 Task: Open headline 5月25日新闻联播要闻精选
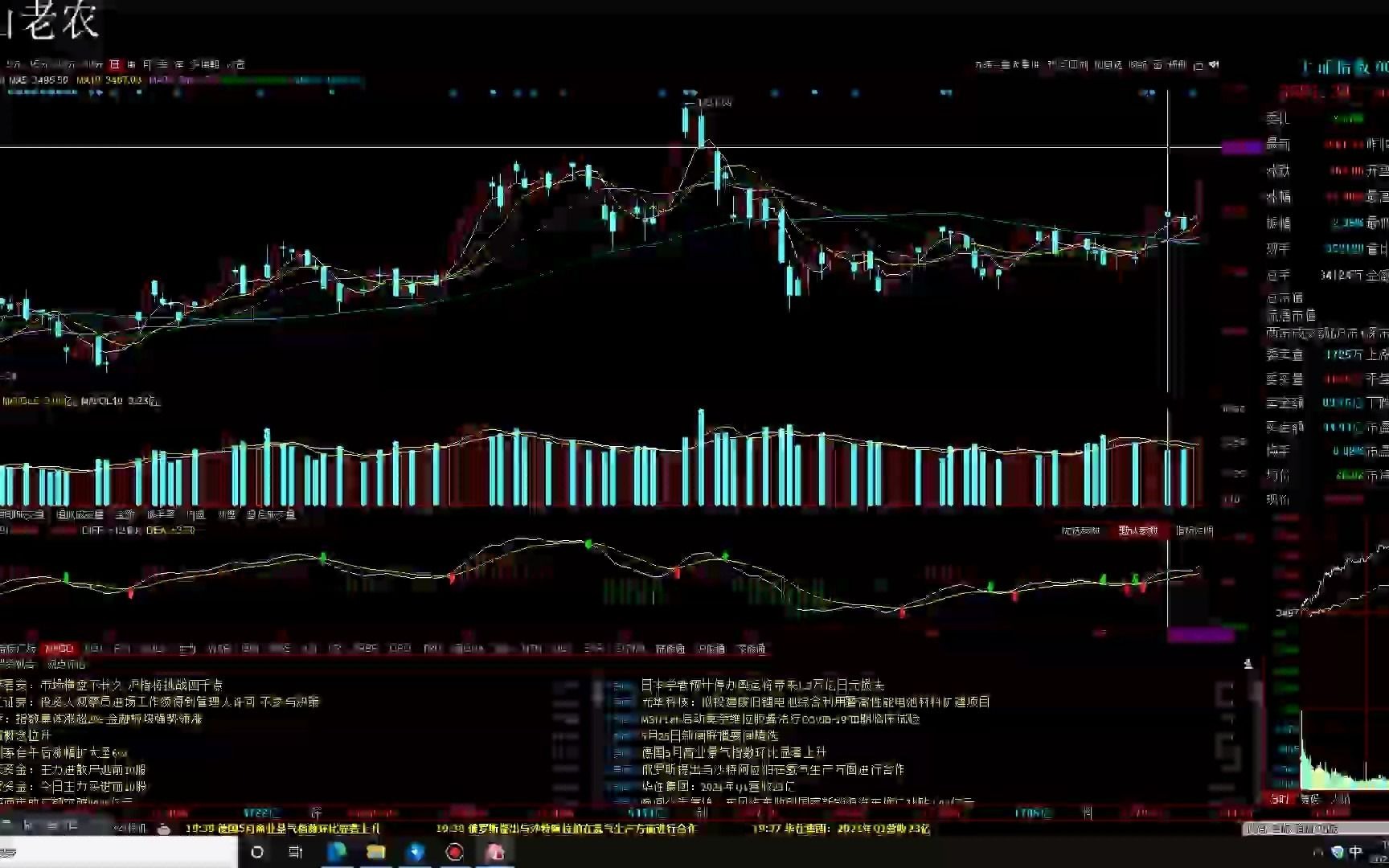point(709,735)
